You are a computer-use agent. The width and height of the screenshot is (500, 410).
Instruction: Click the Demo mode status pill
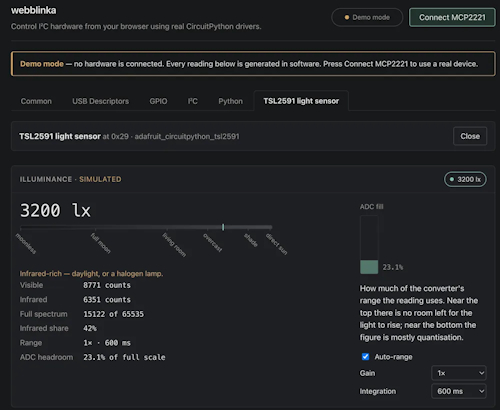tap(367, 17)
